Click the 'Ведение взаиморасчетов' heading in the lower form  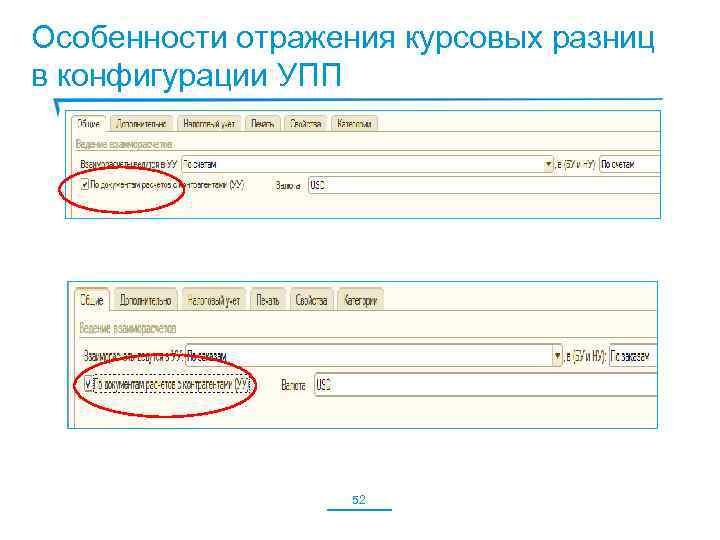coord(127,328)
